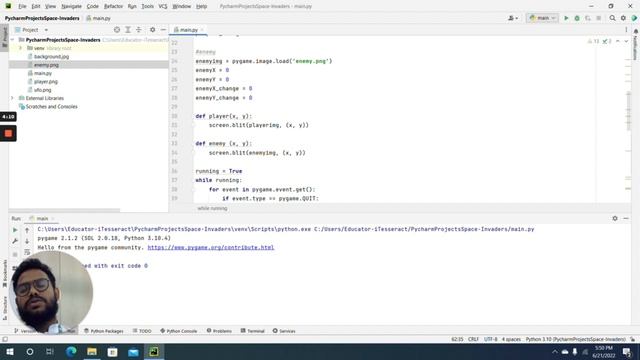Viewport: 640px width, 360px height.
Task: Click down arrow in Run console
Action: pyautogui.click(x=27, y=241)
